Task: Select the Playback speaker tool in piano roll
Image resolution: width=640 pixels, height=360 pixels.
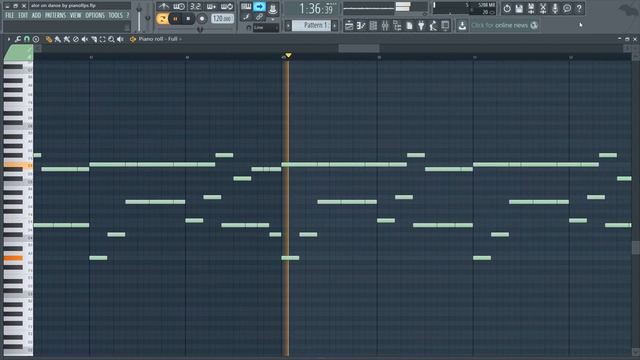Action: pyautogui.click(x=120, y=39)
